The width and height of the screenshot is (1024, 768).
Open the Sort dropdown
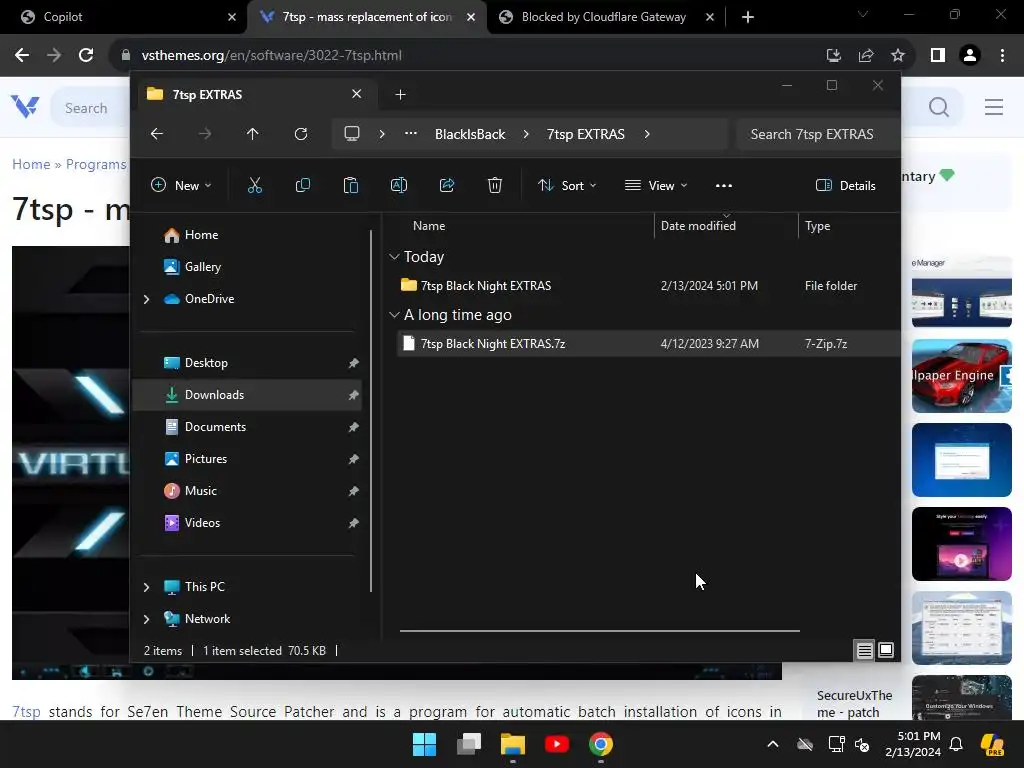pos(567,185)
